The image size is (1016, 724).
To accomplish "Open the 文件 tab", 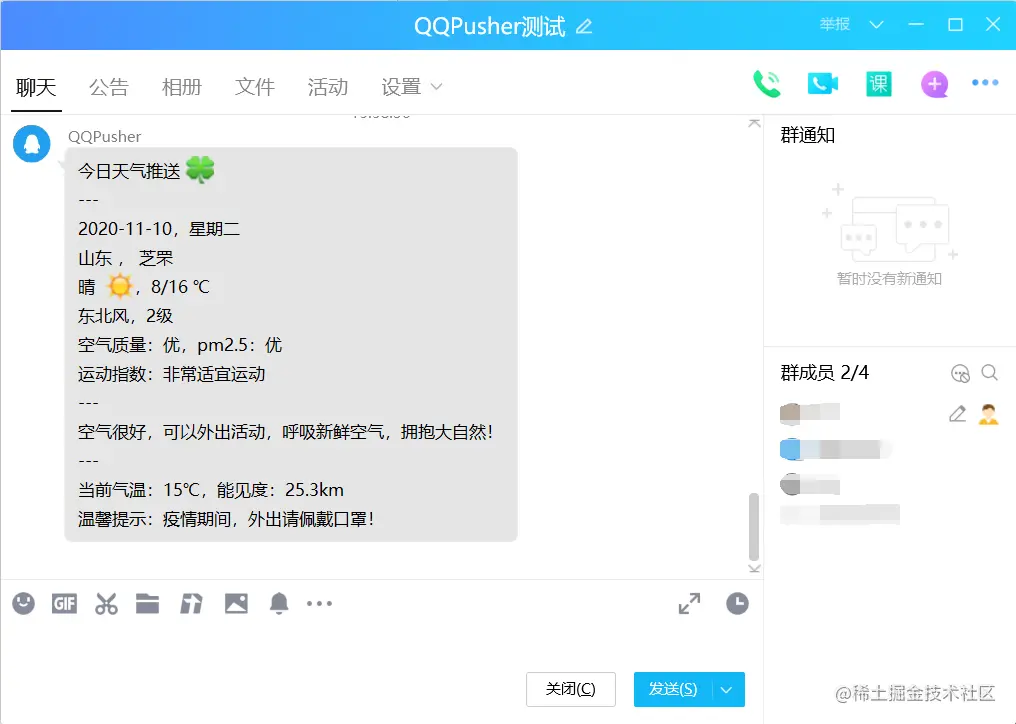I will [255, 87].
